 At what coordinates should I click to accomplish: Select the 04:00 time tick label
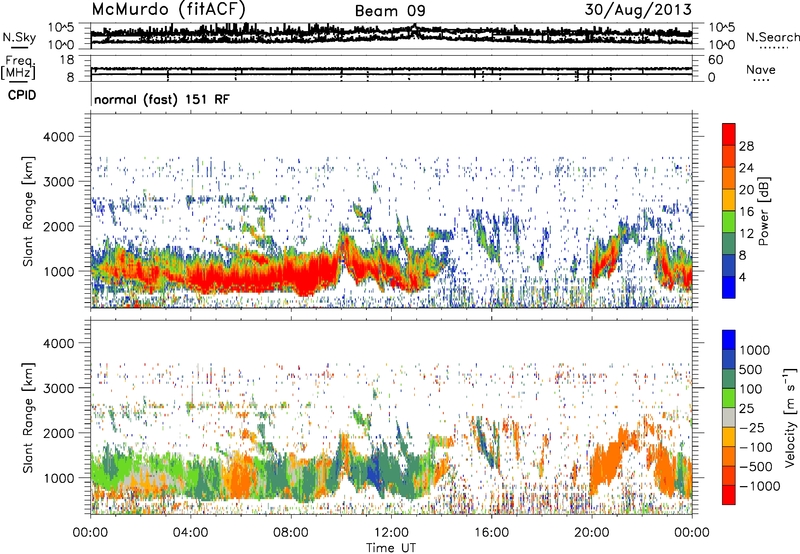tap(190, 533)
